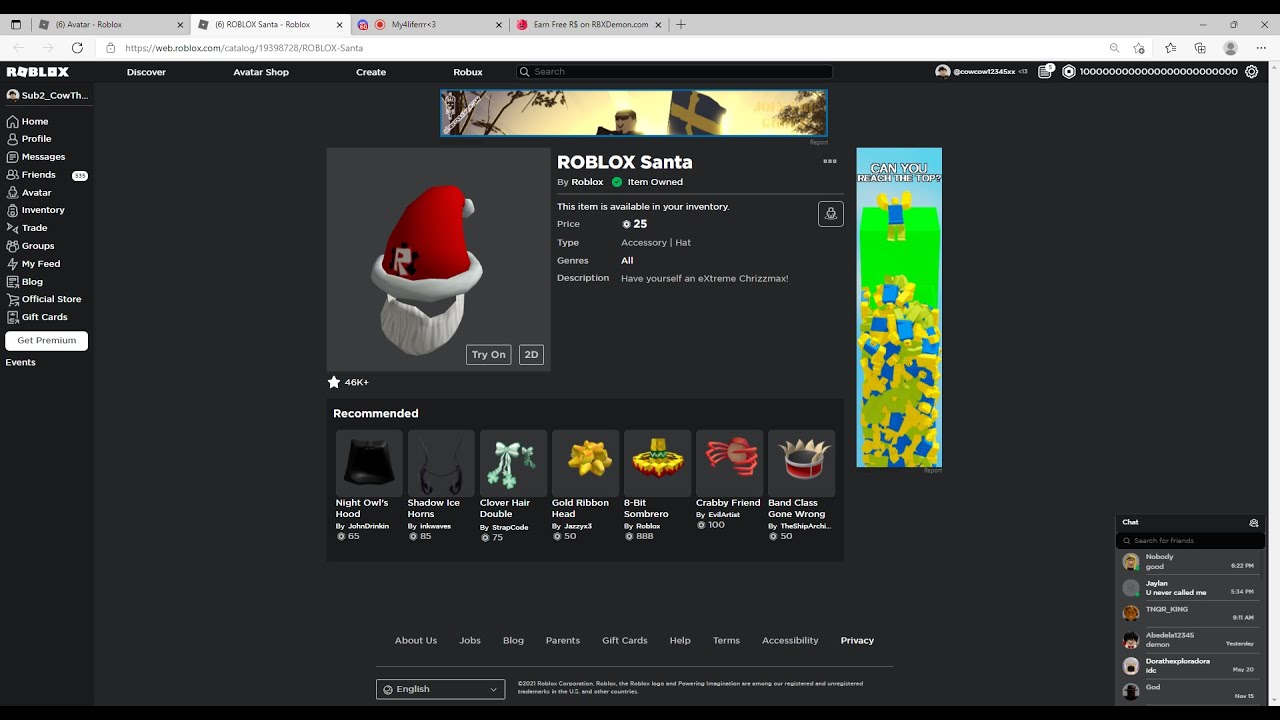Open the browser favorites star icon
This screenshot has width=1280, height=720.
click(1170, 48)
